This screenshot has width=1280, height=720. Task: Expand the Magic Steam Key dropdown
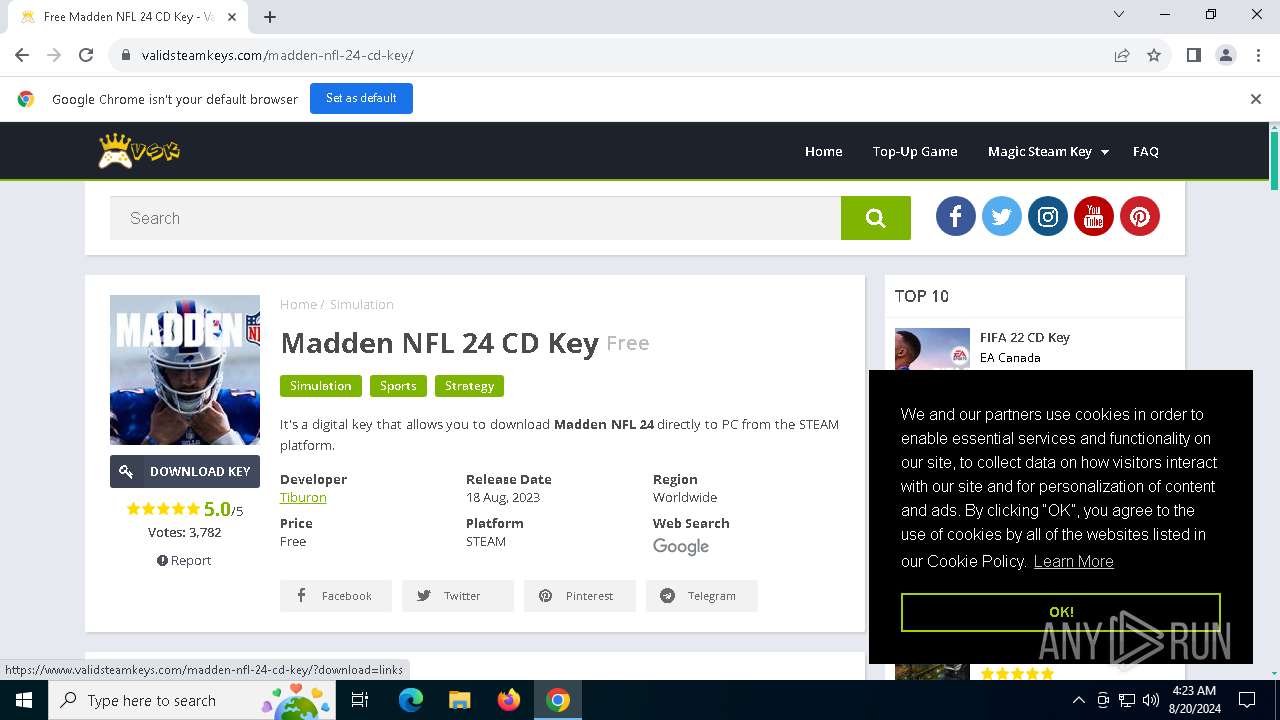1048,152
